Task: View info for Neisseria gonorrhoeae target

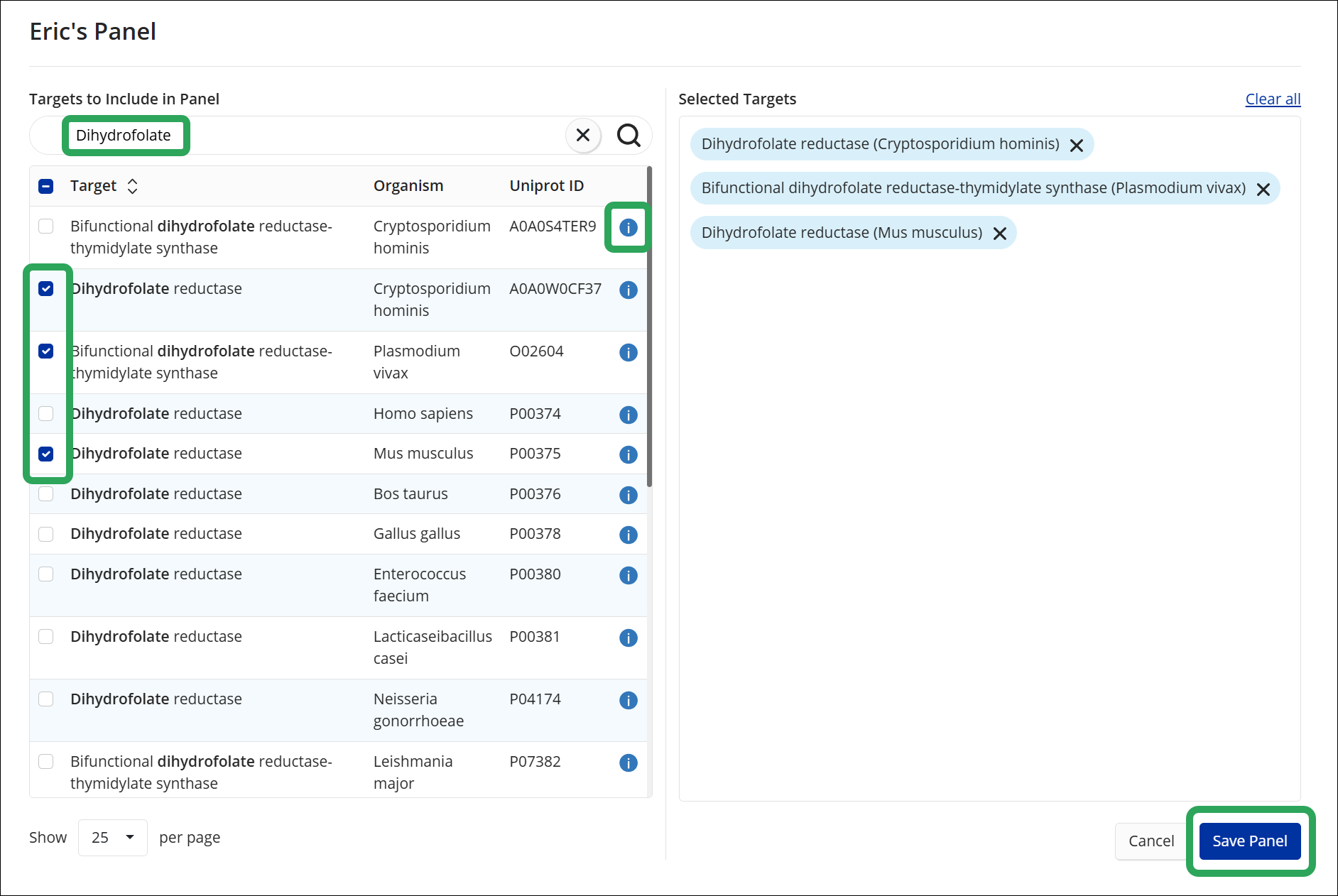Action: pyautogui.click(x=628, y=701)
